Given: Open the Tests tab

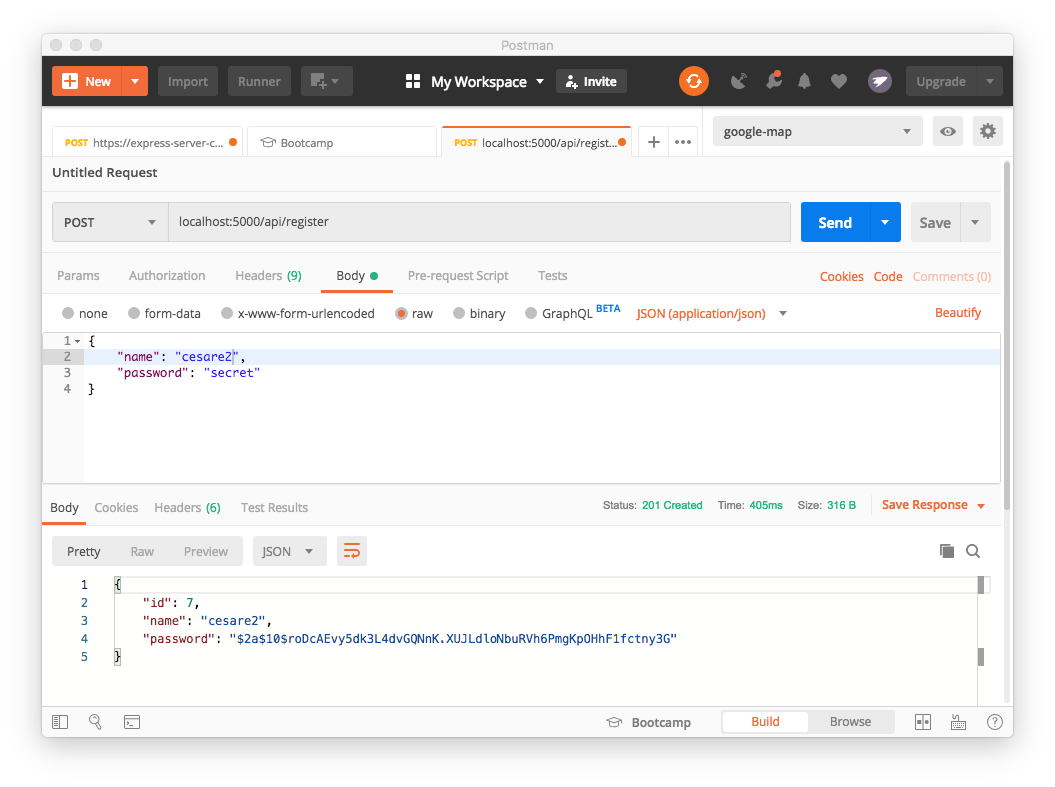Looking at the screenshot, I should click(x=552, y=276).
